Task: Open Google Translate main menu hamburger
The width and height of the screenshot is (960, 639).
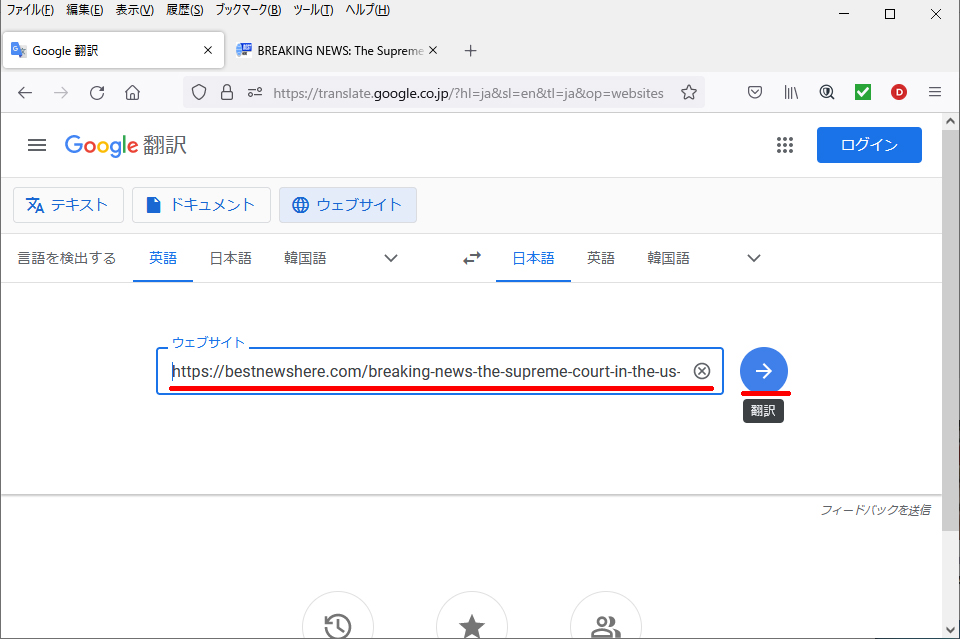Action: 37,145
